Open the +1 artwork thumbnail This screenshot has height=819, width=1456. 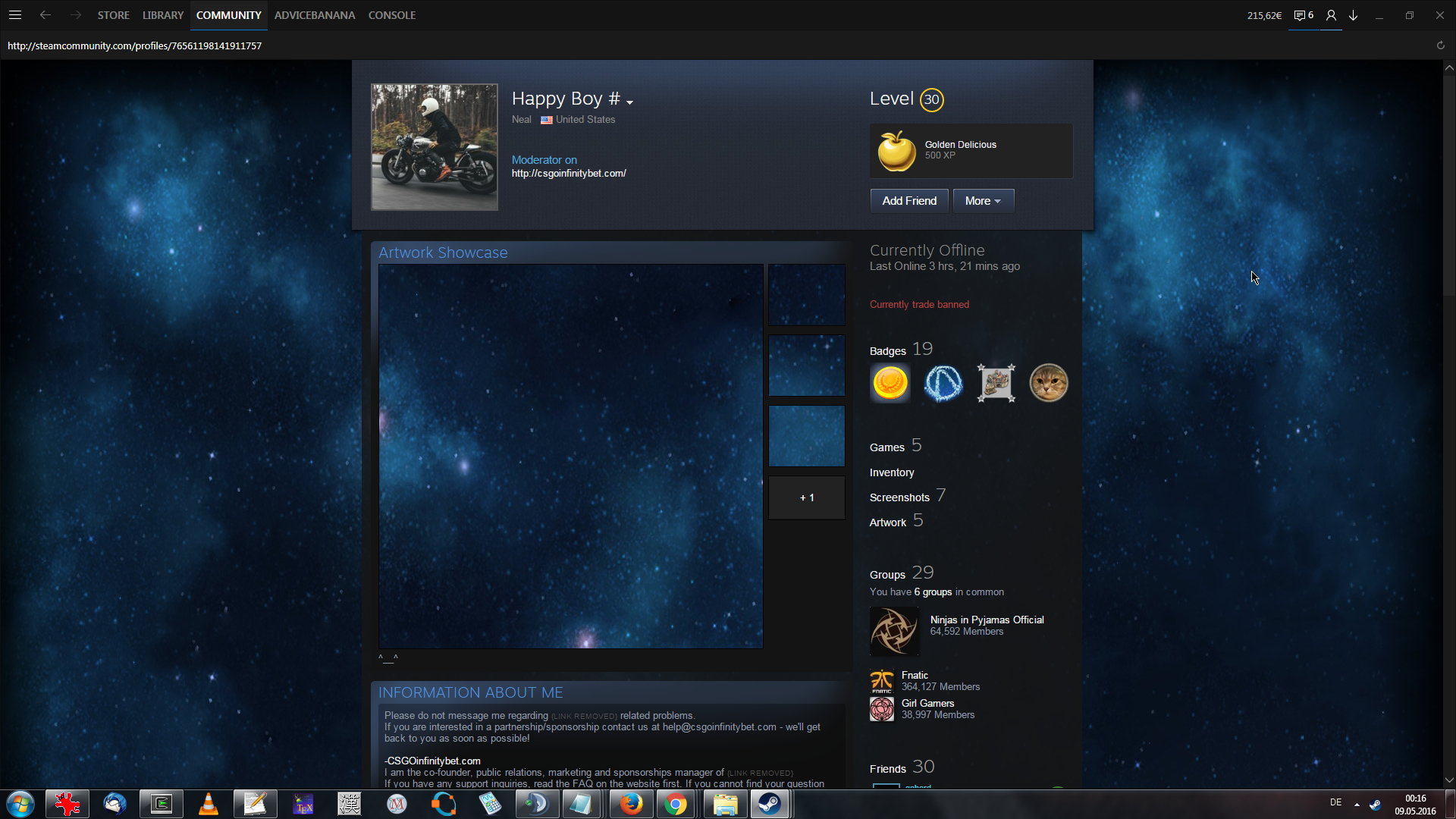point(806,498)
